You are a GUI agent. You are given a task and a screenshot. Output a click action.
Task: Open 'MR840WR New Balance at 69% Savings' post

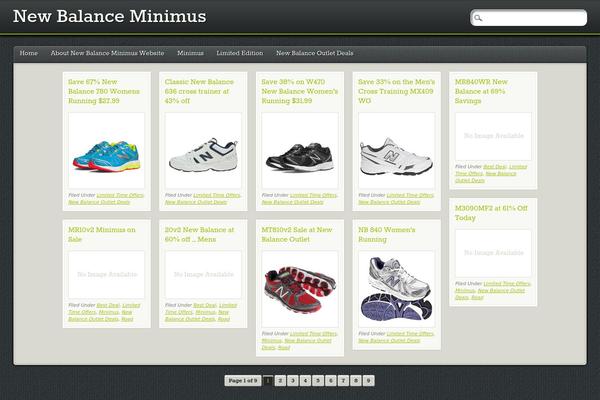(481, 91)
